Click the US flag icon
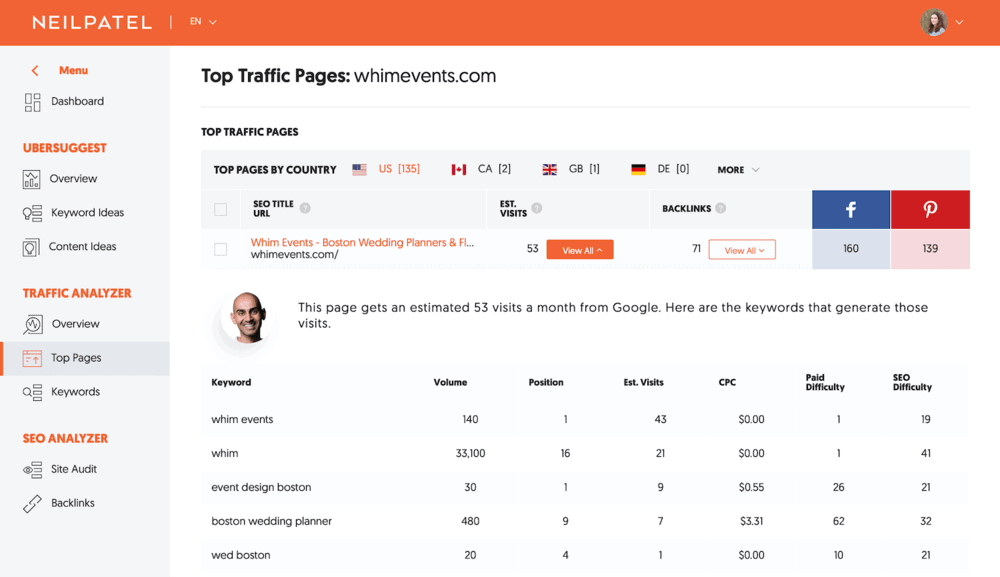This screenshot has width=1000, height=577. (x=360, y=170)
